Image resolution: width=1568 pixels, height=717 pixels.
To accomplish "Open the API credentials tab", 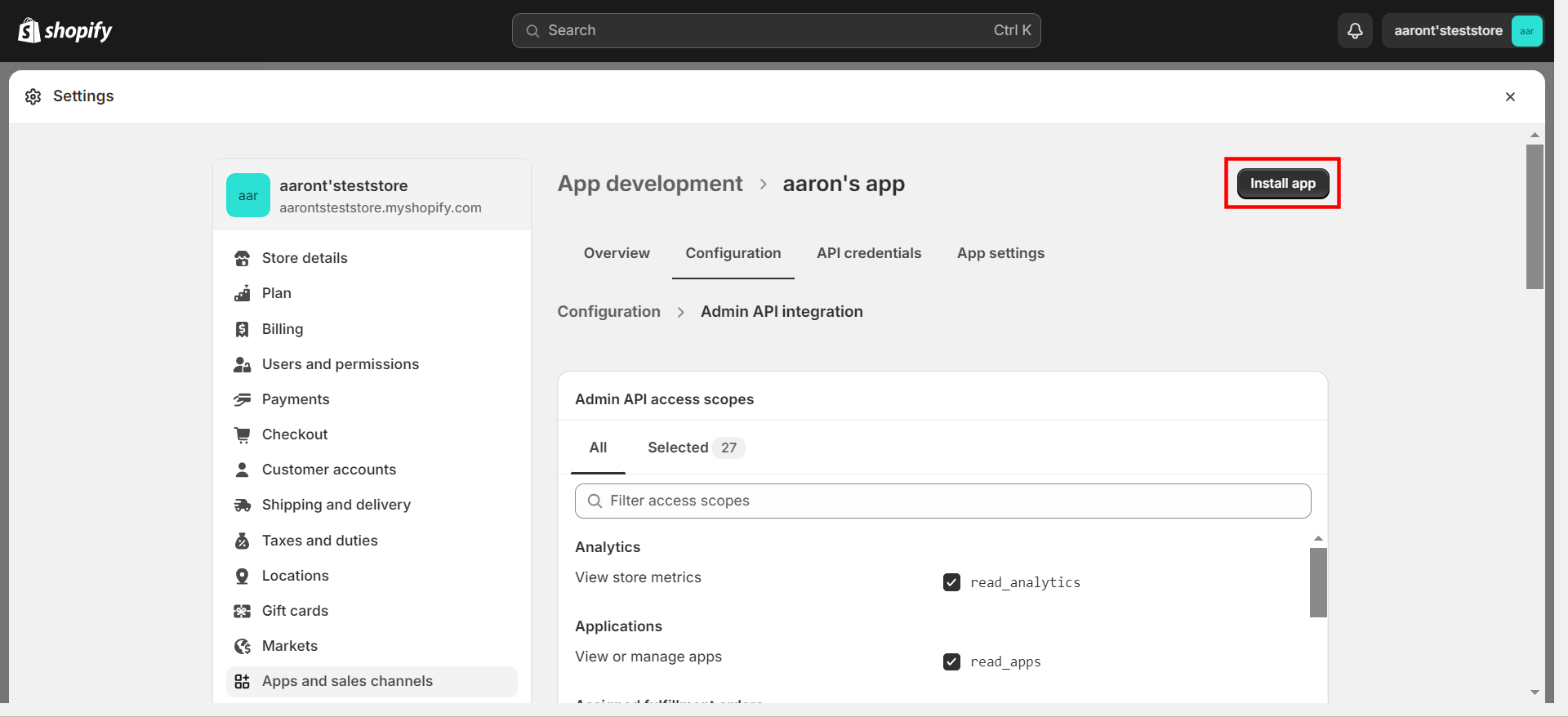I will 869,253.
